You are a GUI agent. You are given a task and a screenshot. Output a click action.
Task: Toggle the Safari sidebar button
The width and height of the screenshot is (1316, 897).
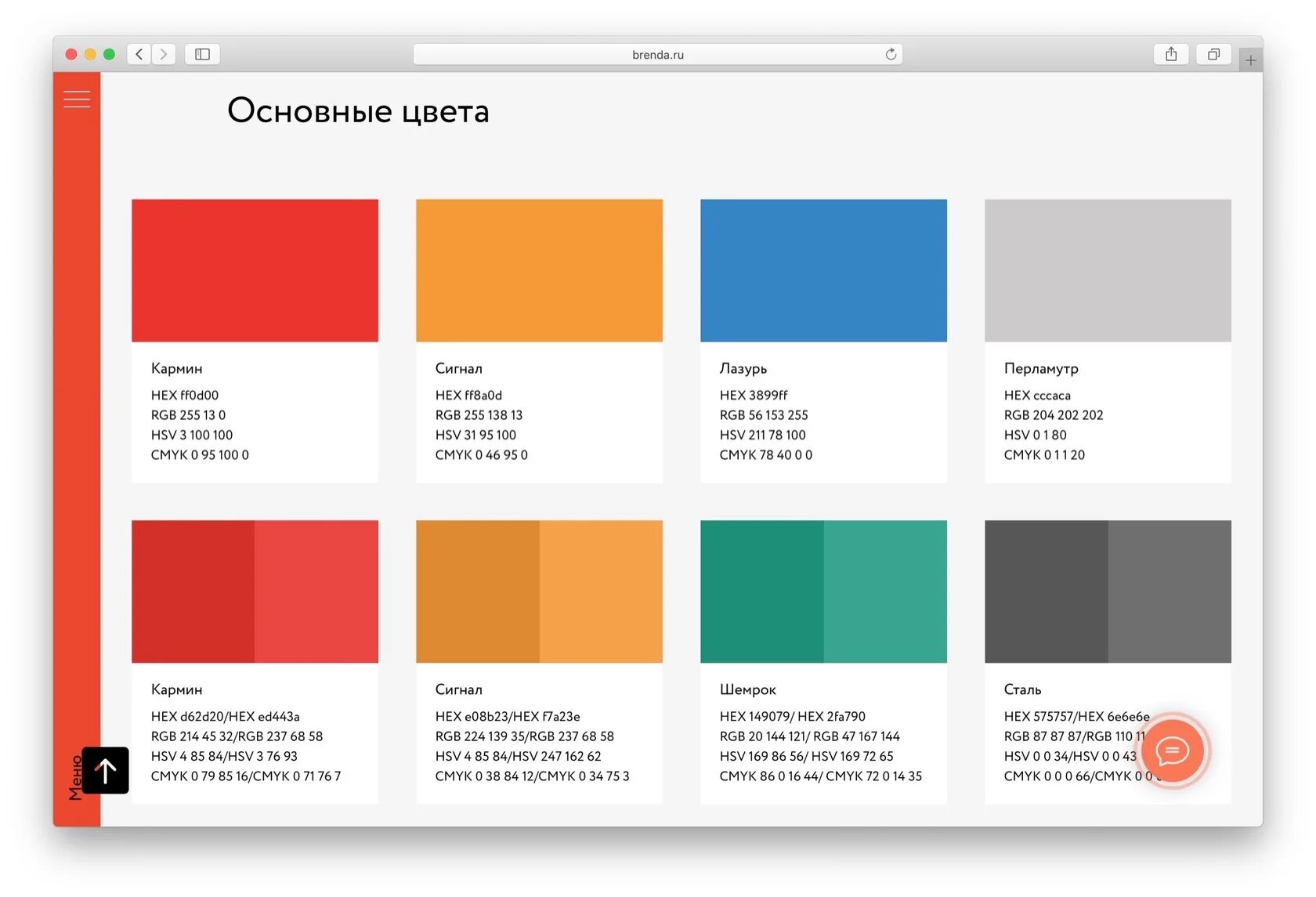pos(202,54)
